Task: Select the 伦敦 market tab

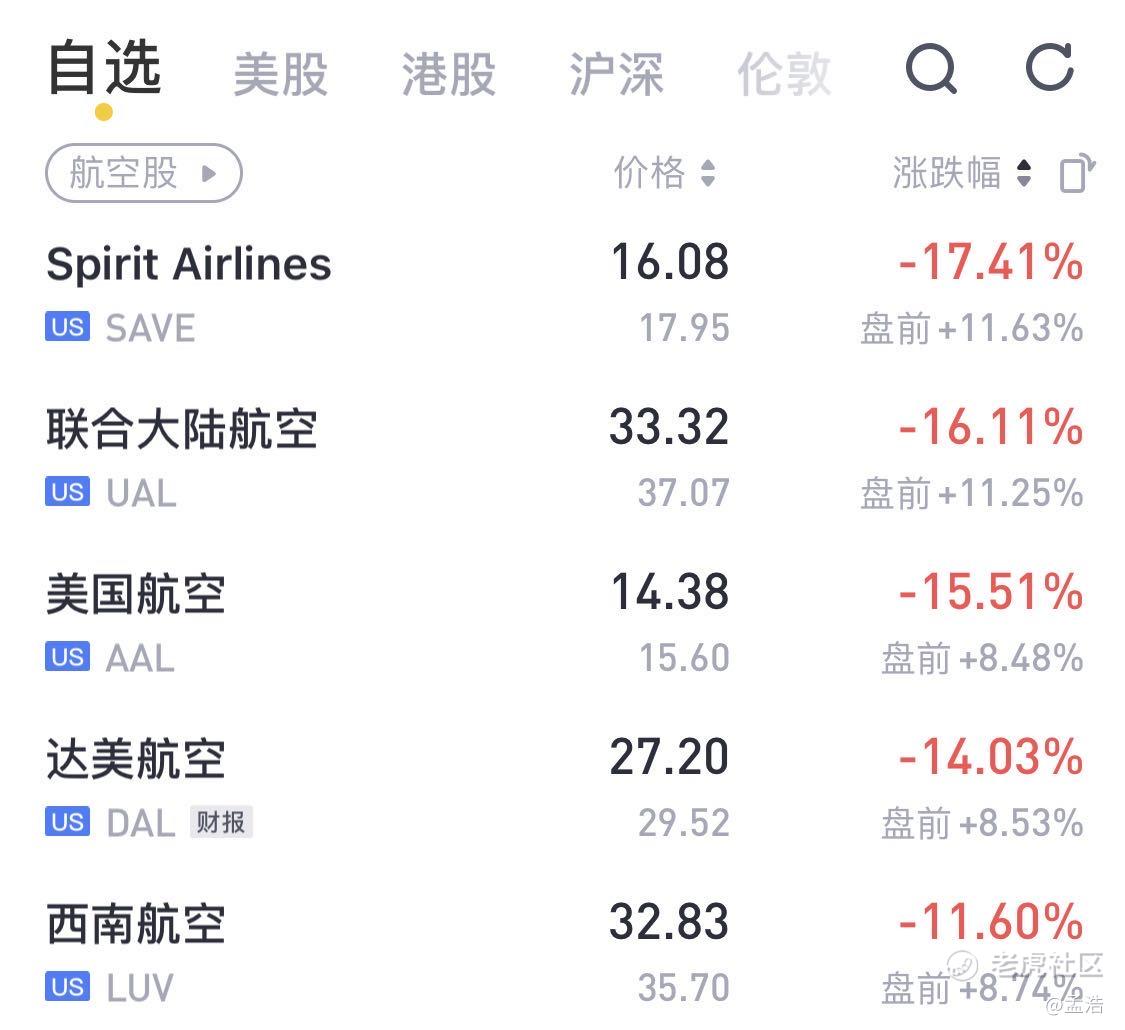Action: click(x=784, y=74)
